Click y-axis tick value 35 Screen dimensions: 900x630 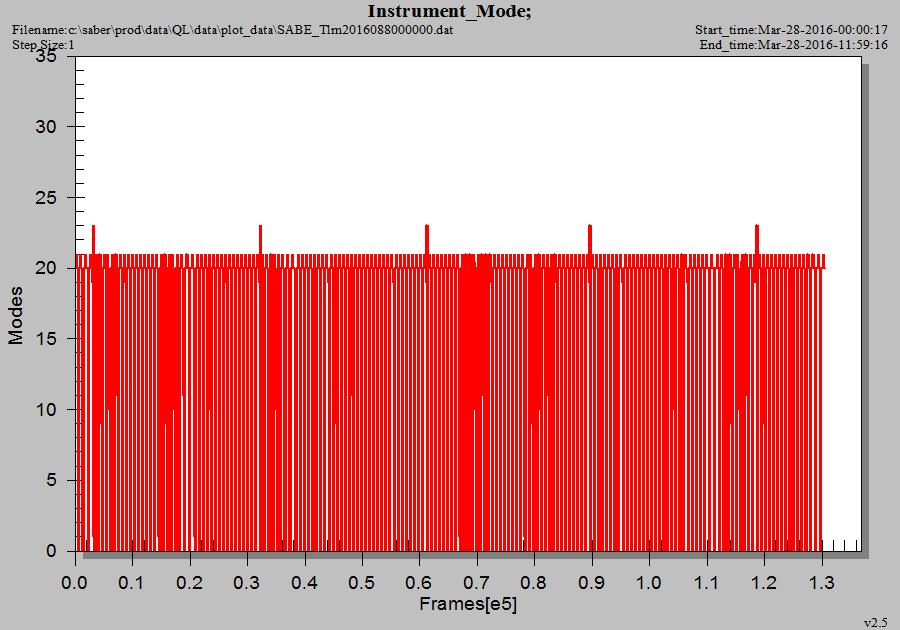[x=46, y=56]
